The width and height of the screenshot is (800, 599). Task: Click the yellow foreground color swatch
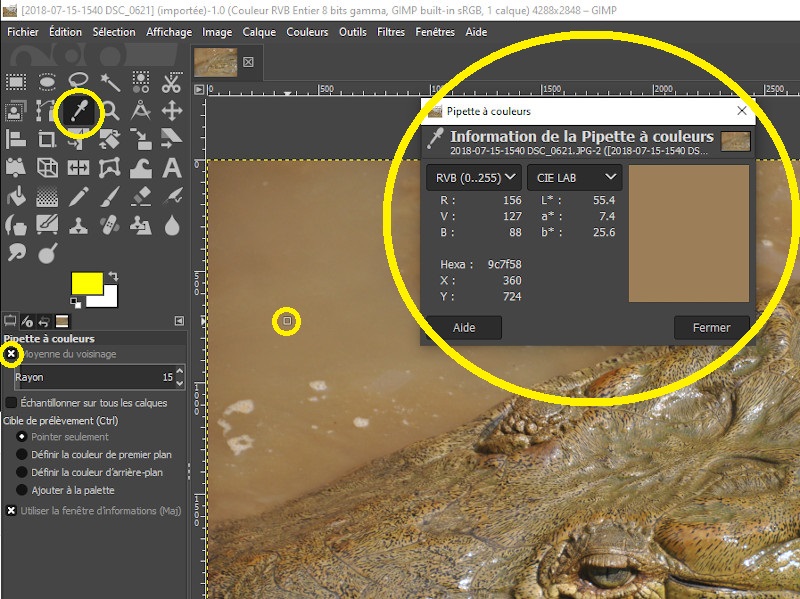[87, 284]
